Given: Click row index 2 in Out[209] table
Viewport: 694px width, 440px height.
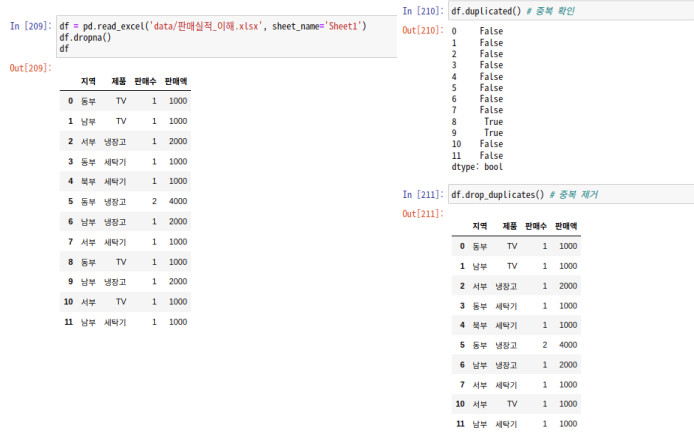Looking at the screenshot, I should [70, 142].
